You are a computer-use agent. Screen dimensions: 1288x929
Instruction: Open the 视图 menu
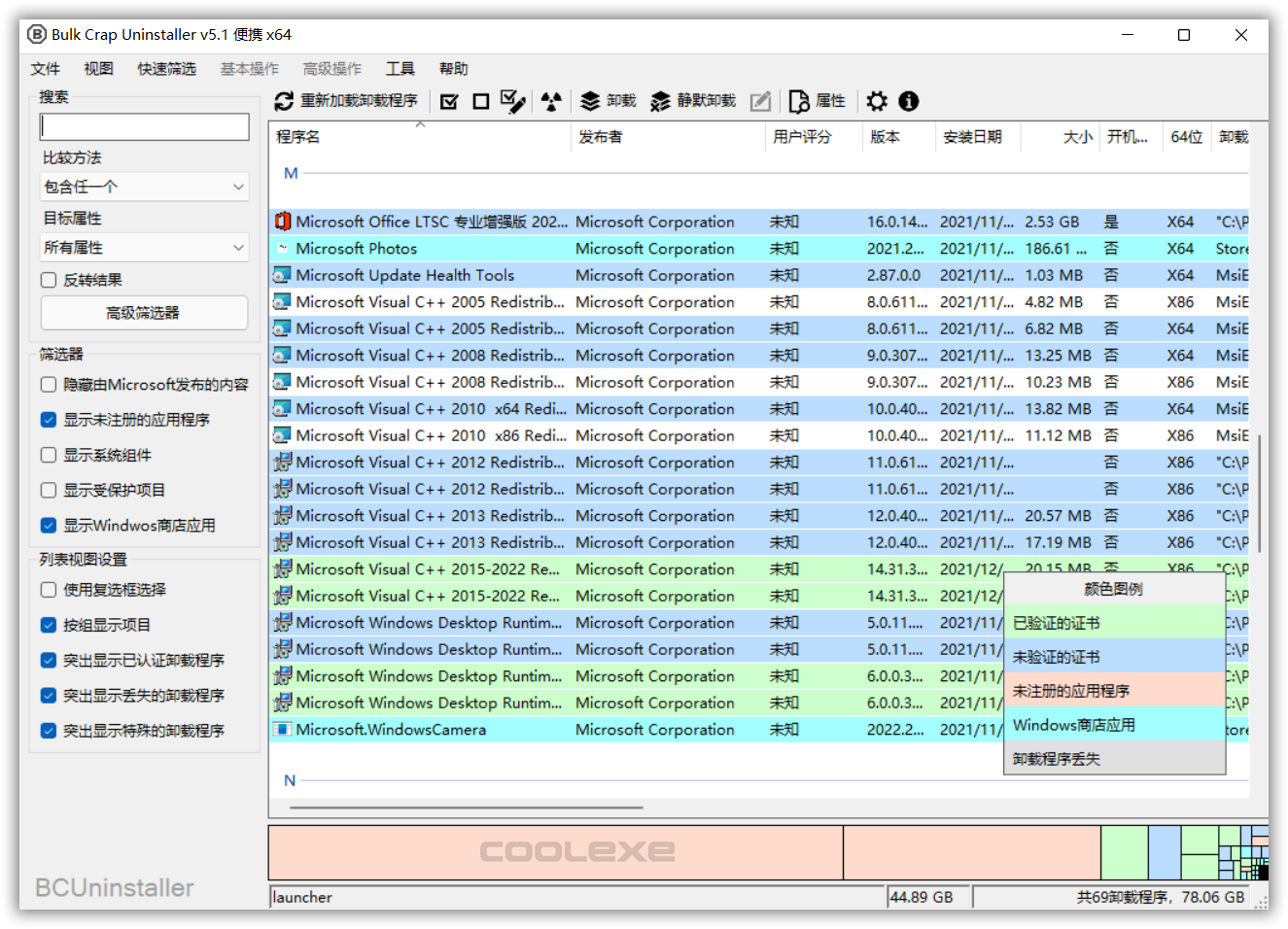coord(98,68)
